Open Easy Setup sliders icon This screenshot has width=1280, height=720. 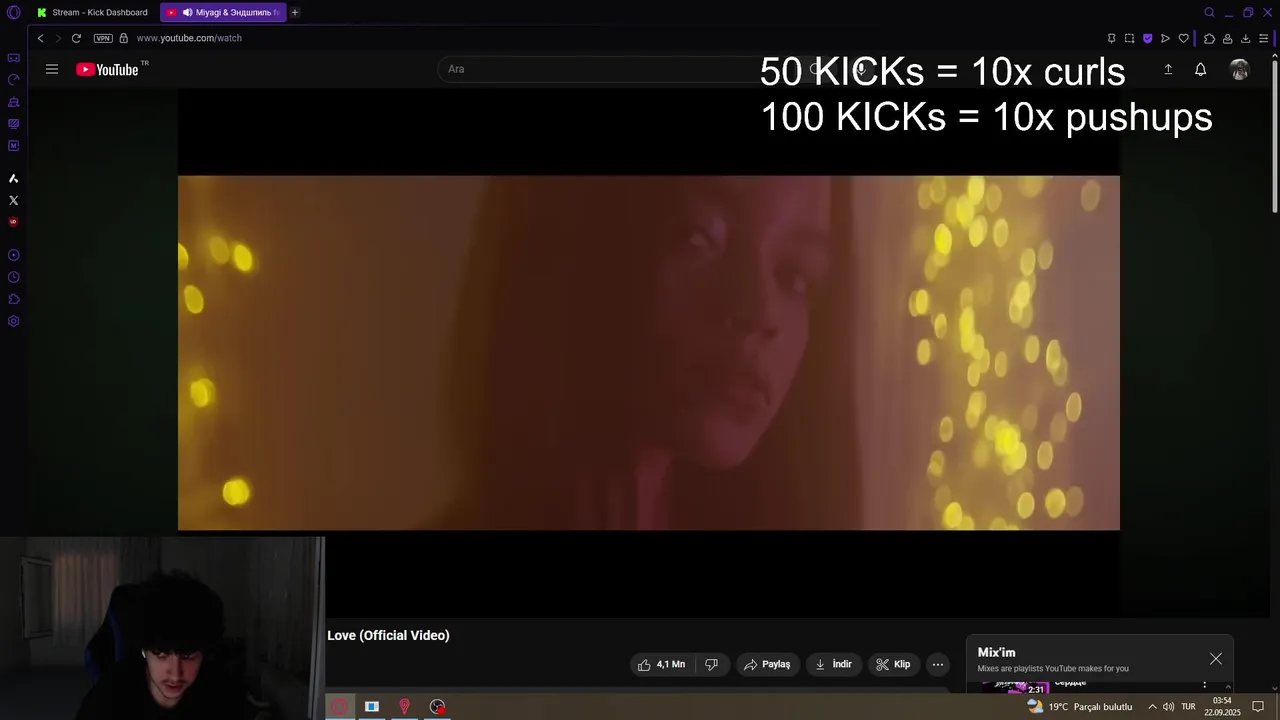(x=1263, y=38)
